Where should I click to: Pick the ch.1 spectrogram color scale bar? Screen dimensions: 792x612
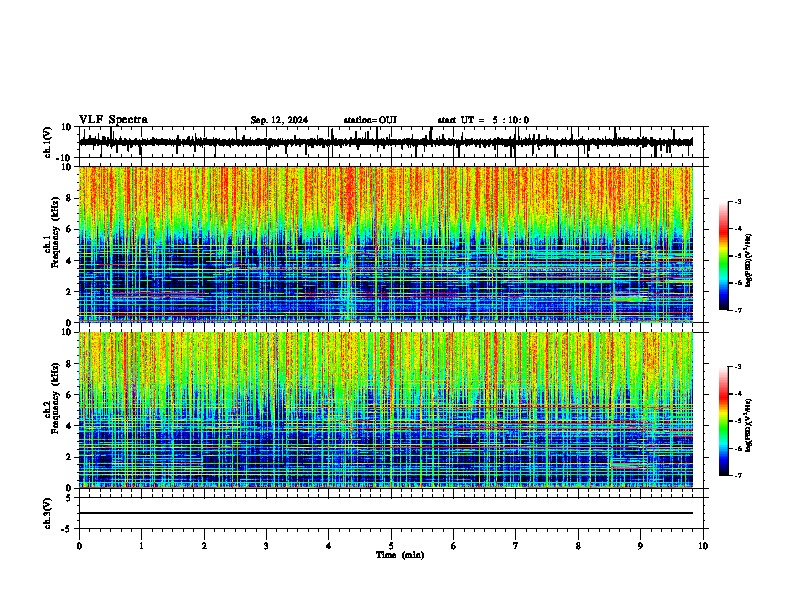tap(724, 256)
